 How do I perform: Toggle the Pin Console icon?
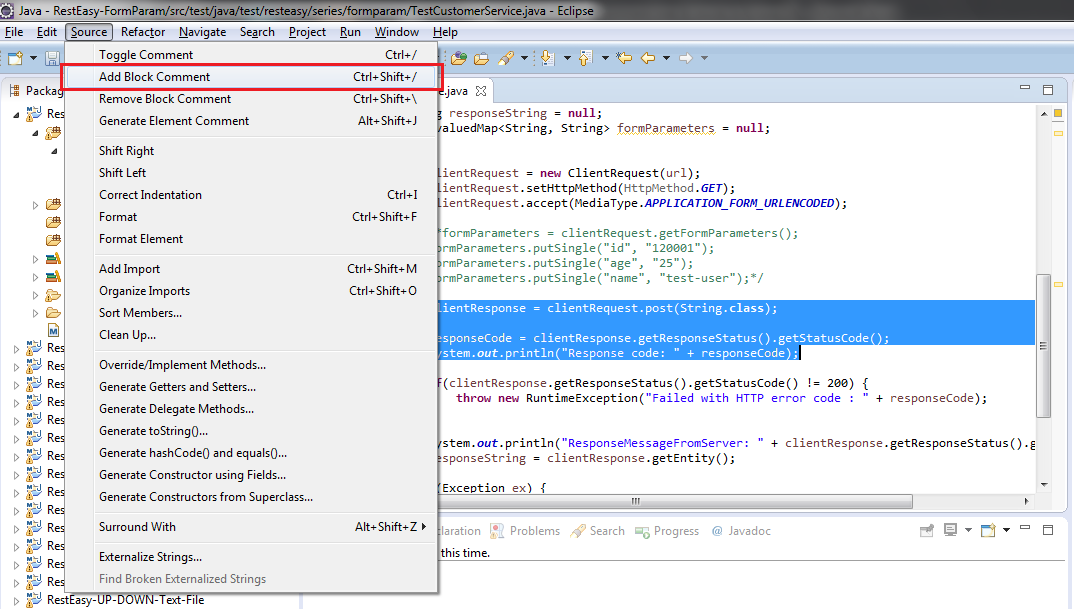(x=926, y=530)
